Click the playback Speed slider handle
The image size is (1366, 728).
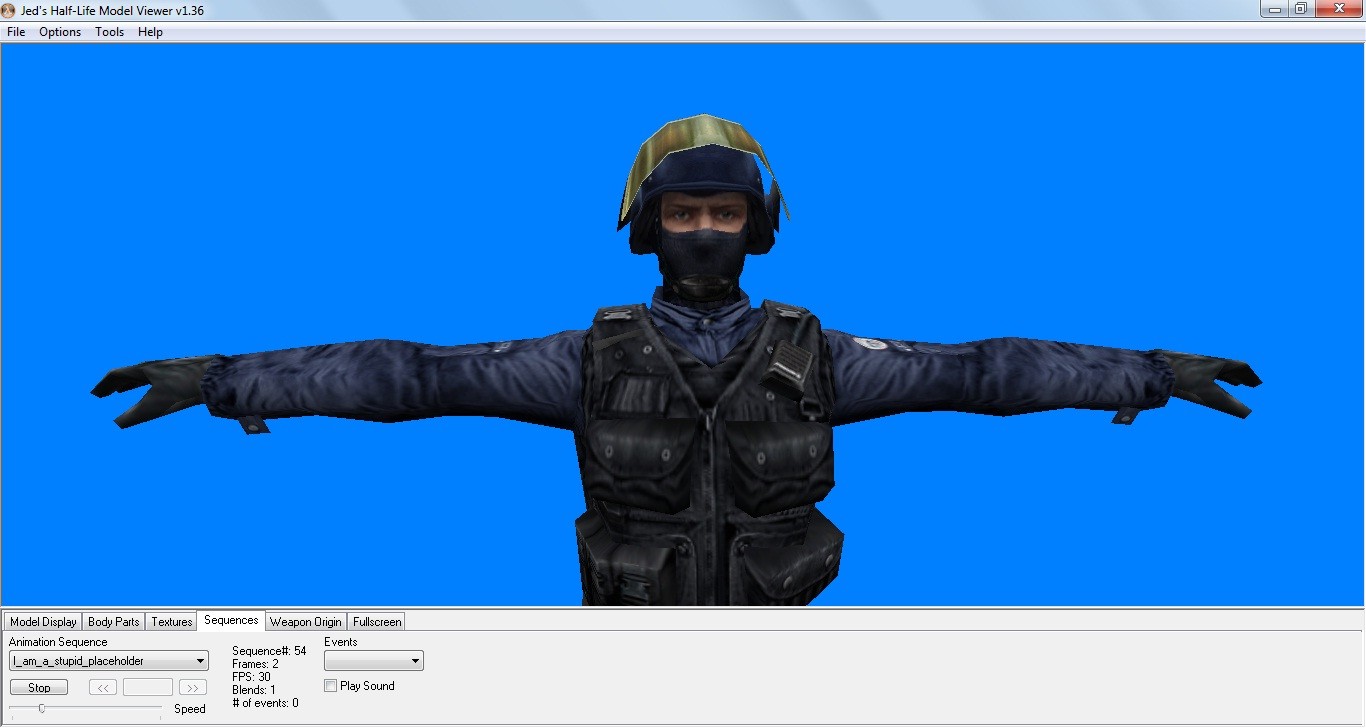coord(42,707)
